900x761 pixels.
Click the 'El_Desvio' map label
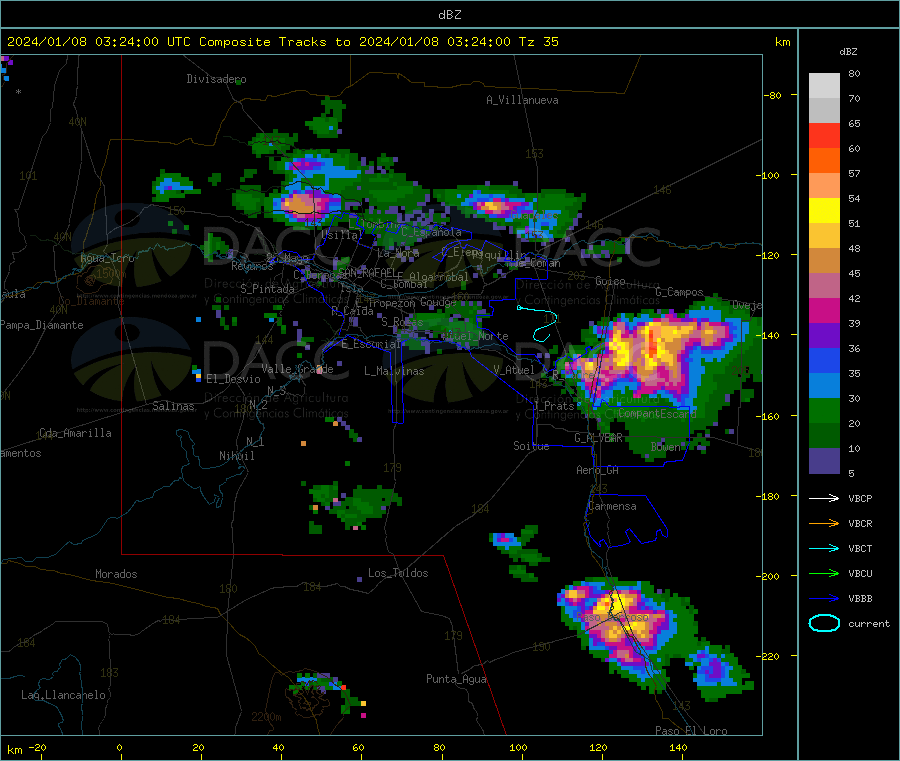tap(233, 379)
